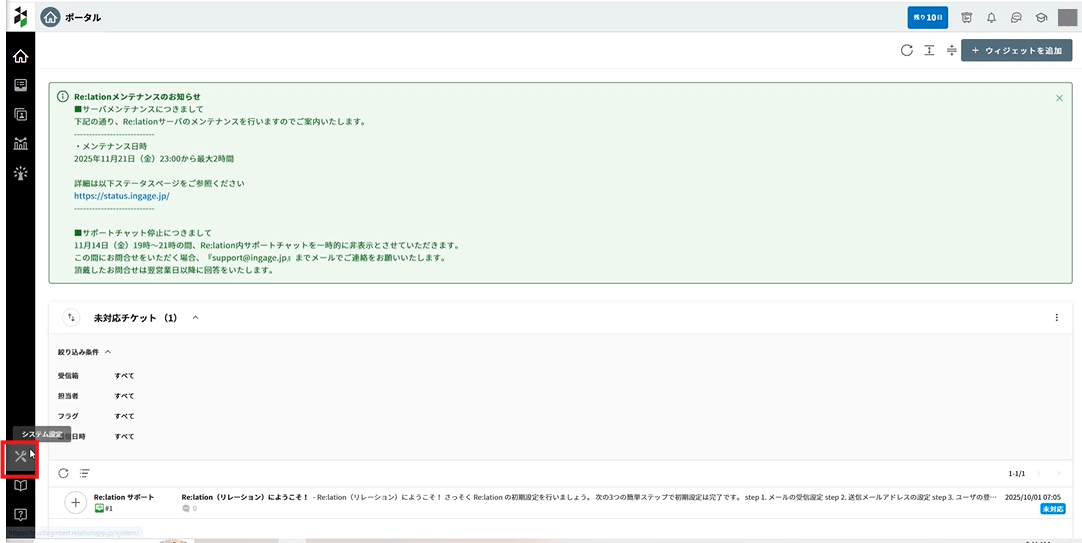
Task: Click the 2025/10/01 07:05 timestamp
Action: coord(1033,497)
